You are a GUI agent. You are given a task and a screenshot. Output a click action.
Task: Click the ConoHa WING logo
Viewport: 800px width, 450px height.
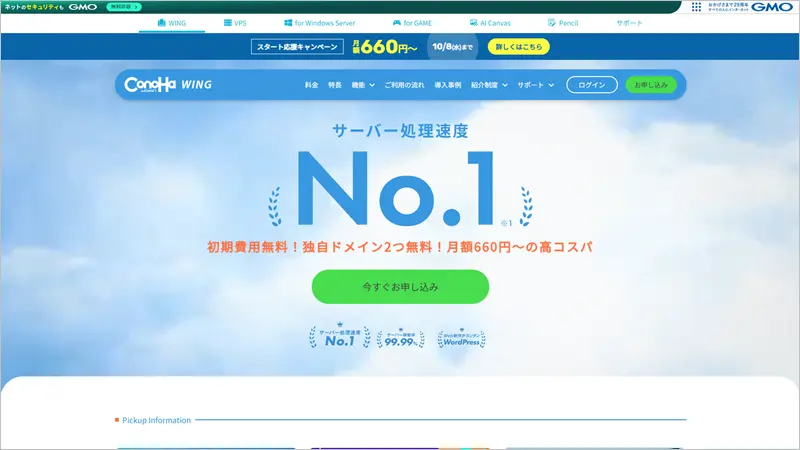tap(165, 85)
